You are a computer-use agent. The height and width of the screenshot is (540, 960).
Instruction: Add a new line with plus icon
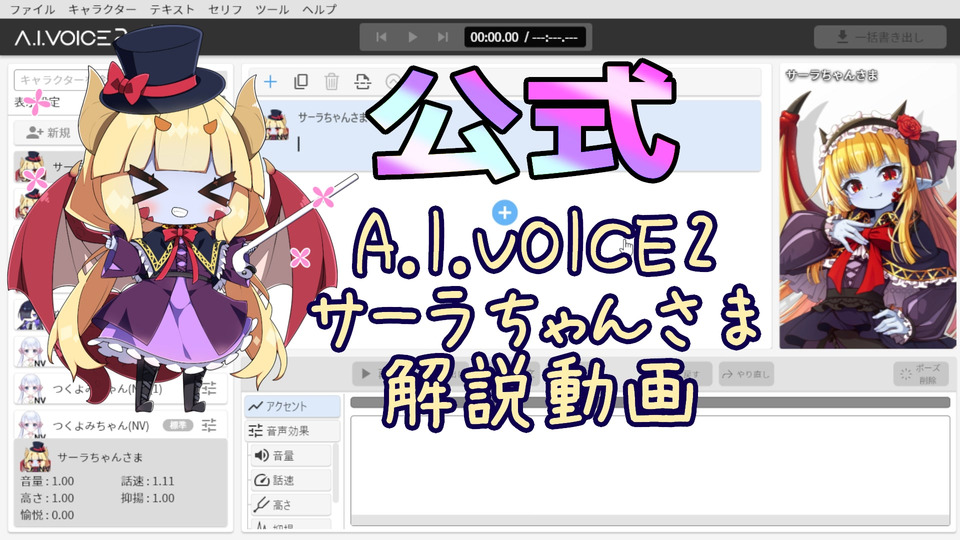270,81
